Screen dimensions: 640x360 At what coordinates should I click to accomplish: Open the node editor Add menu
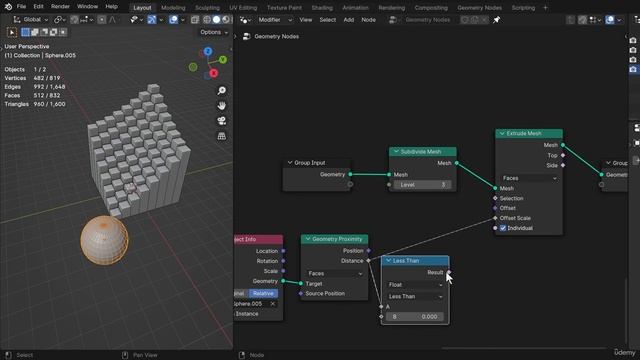pos(349,20)
